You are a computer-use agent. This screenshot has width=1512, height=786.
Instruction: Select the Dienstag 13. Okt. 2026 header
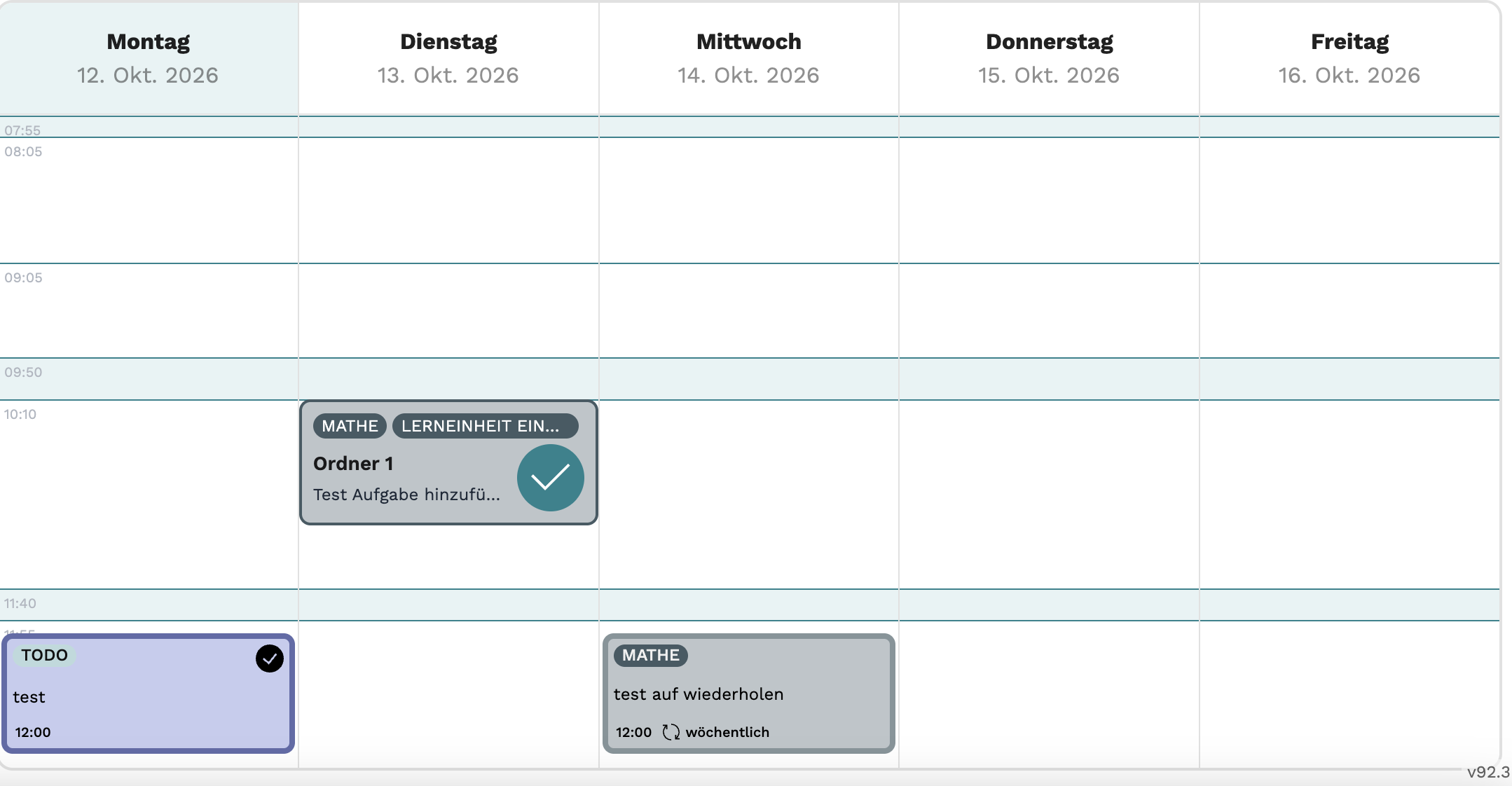coord(448,58)
